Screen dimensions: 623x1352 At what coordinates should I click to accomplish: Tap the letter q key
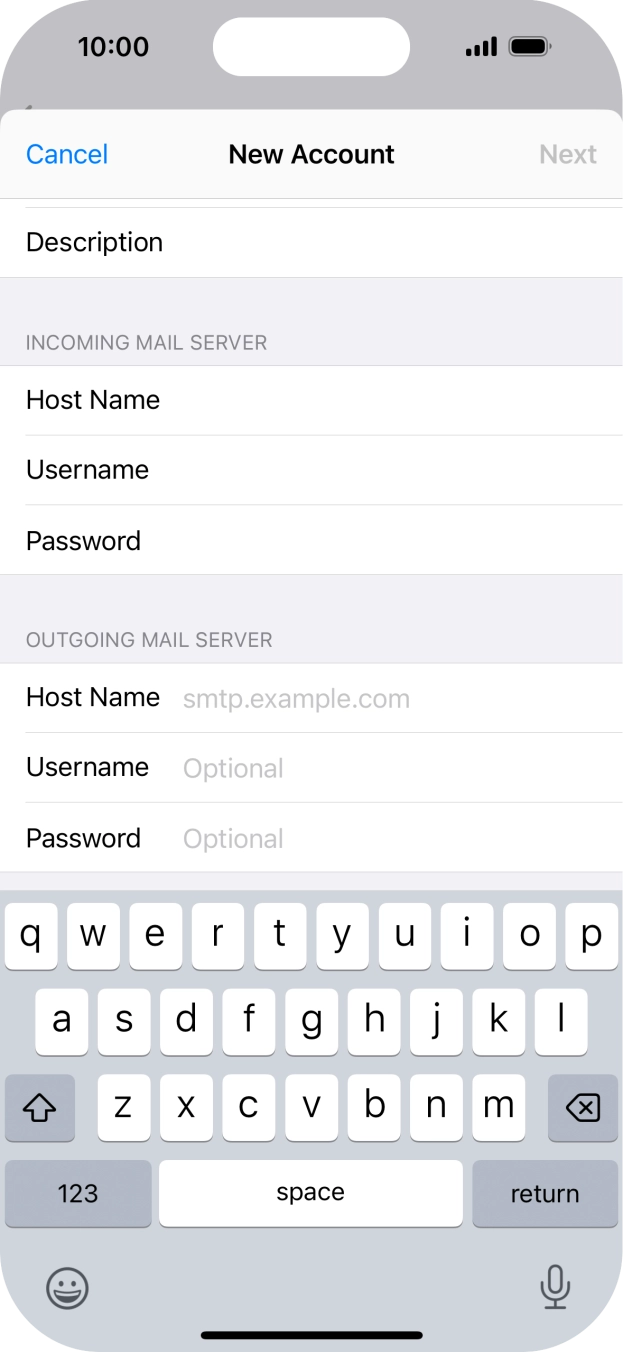coord(31,936)
